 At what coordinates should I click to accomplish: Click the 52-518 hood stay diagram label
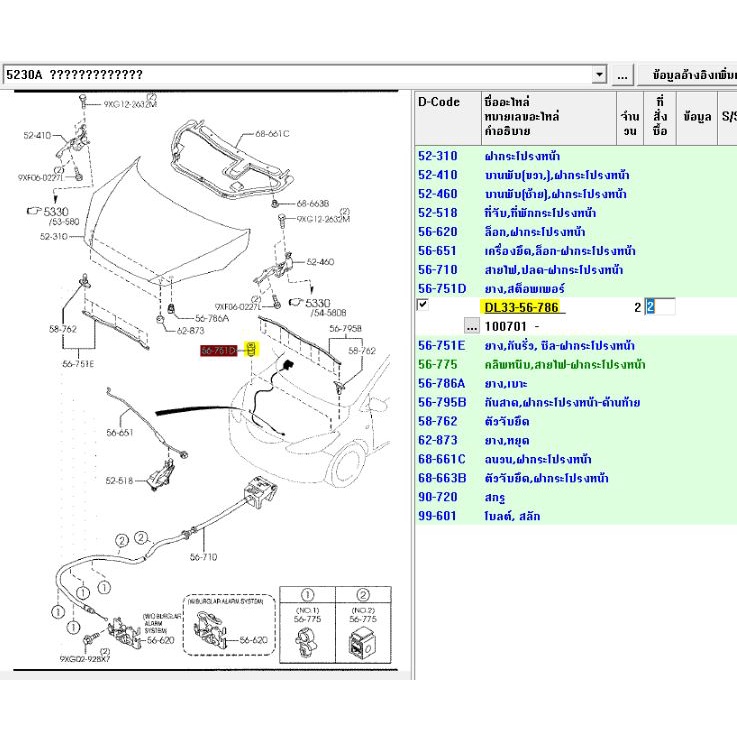click(x=118, y=482)
